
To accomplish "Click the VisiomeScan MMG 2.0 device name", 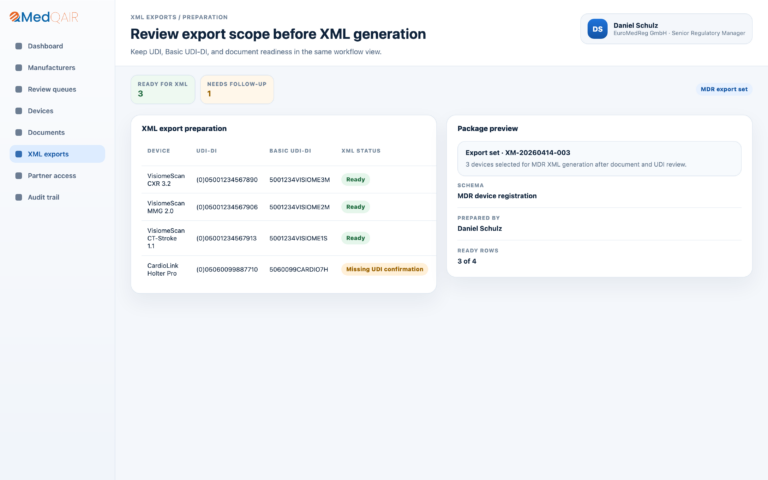I will pyautogui.click(x=166, y=207).
